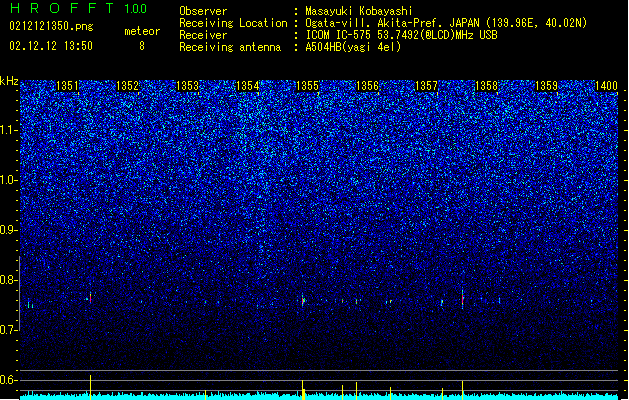
Task: Click the 0.9 kHz axis label
Action: [x=9, y=230]
